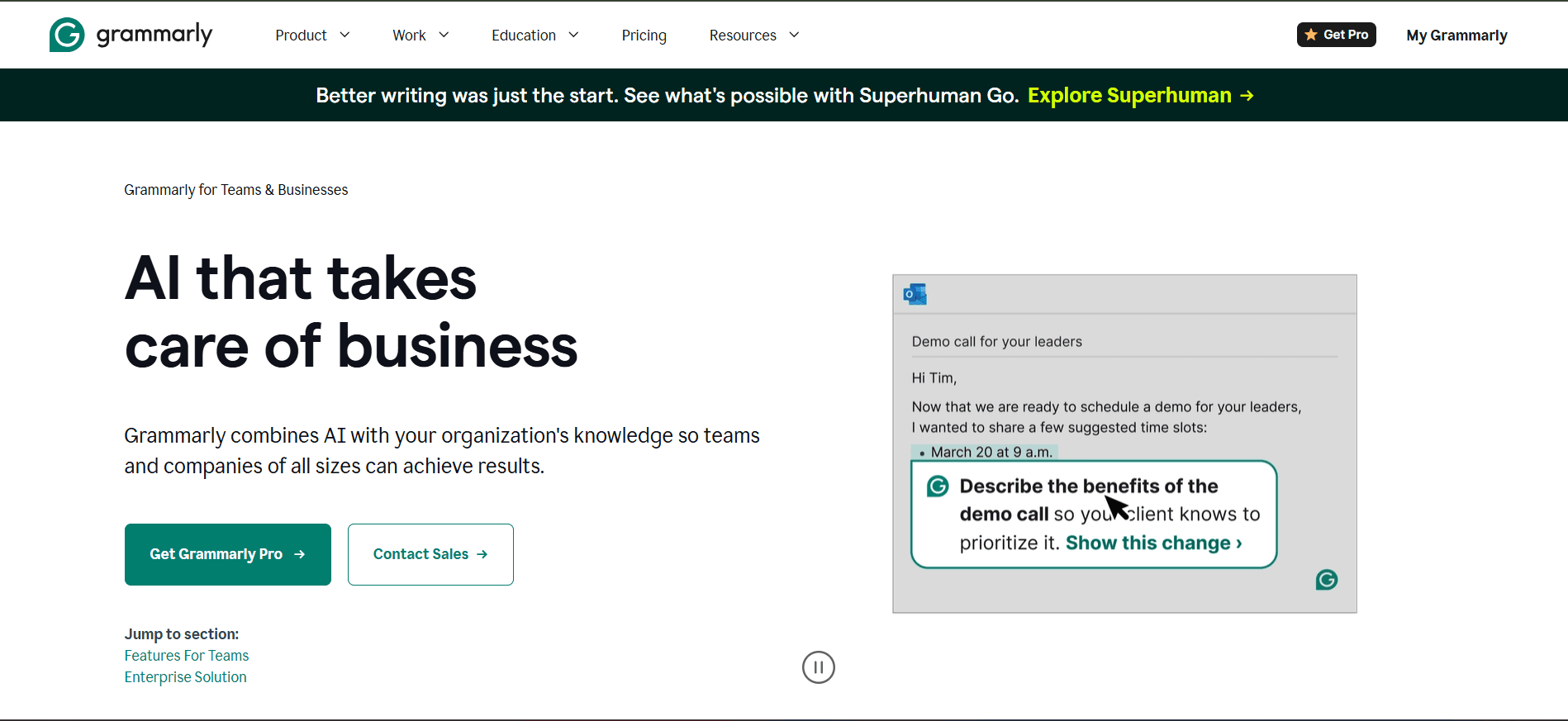This screenshot has width=1568, height=721.
Task: Click the Contact Sales button
Action: pos(430,554)
